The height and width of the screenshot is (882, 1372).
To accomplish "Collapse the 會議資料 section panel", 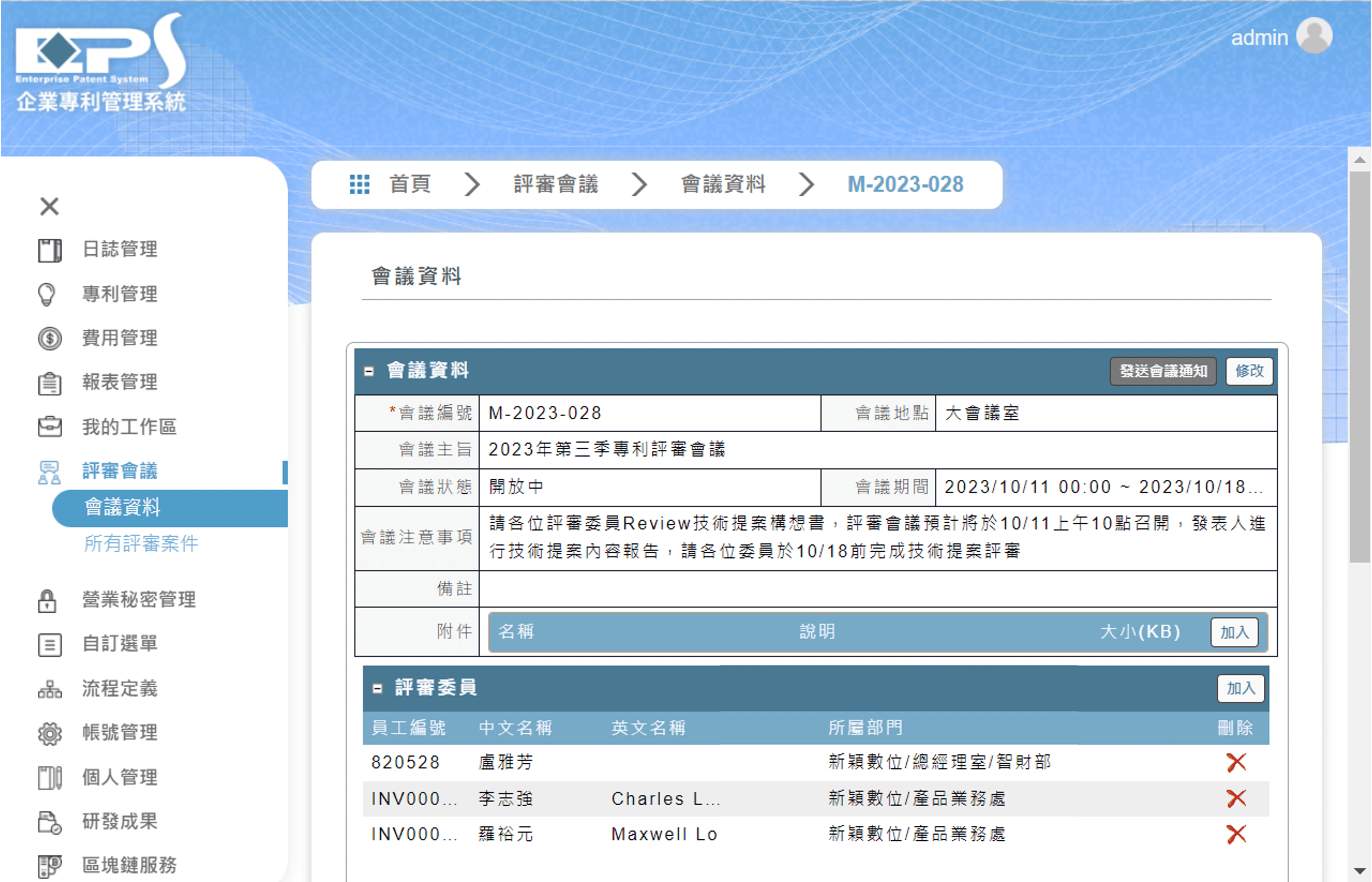I will [x=369, y=371].
